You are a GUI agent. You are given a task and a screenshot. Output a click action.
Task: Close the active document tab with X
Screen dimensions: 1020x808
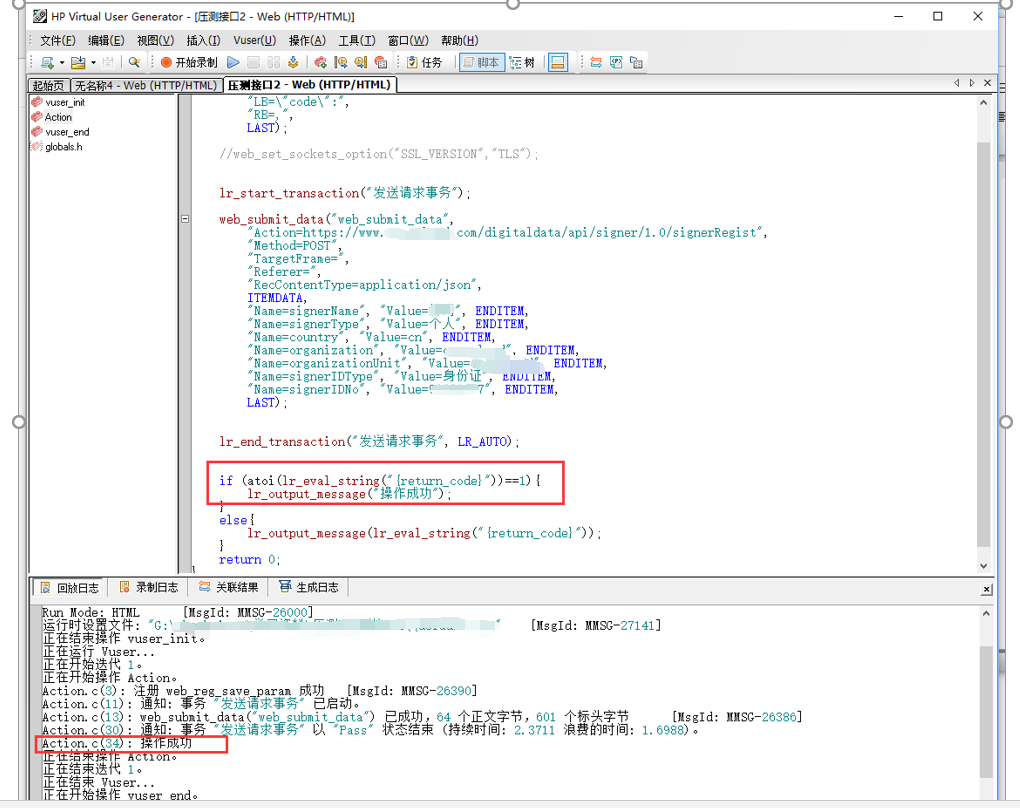[987, 83]
